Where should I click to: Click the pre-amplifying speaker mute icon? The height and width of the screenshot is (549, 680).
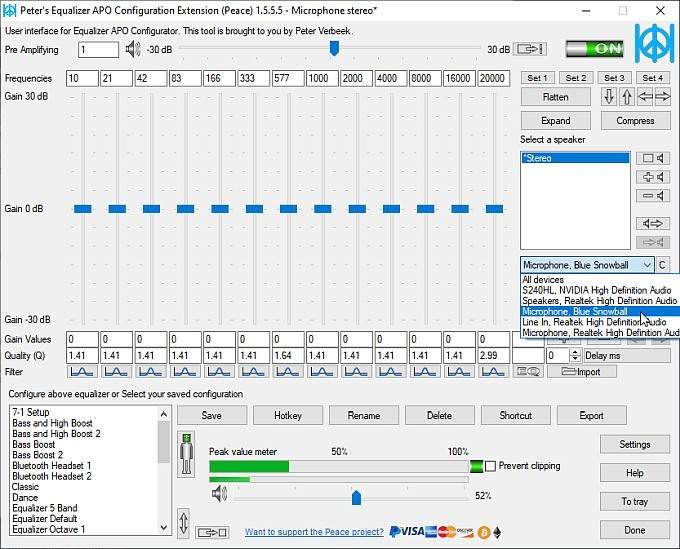[x=133, y=49]
